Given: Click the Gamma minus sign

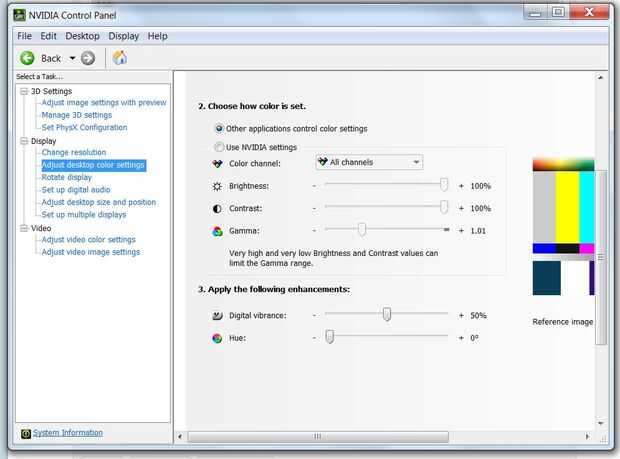Looking at the screenshot, I should point(314,231).
